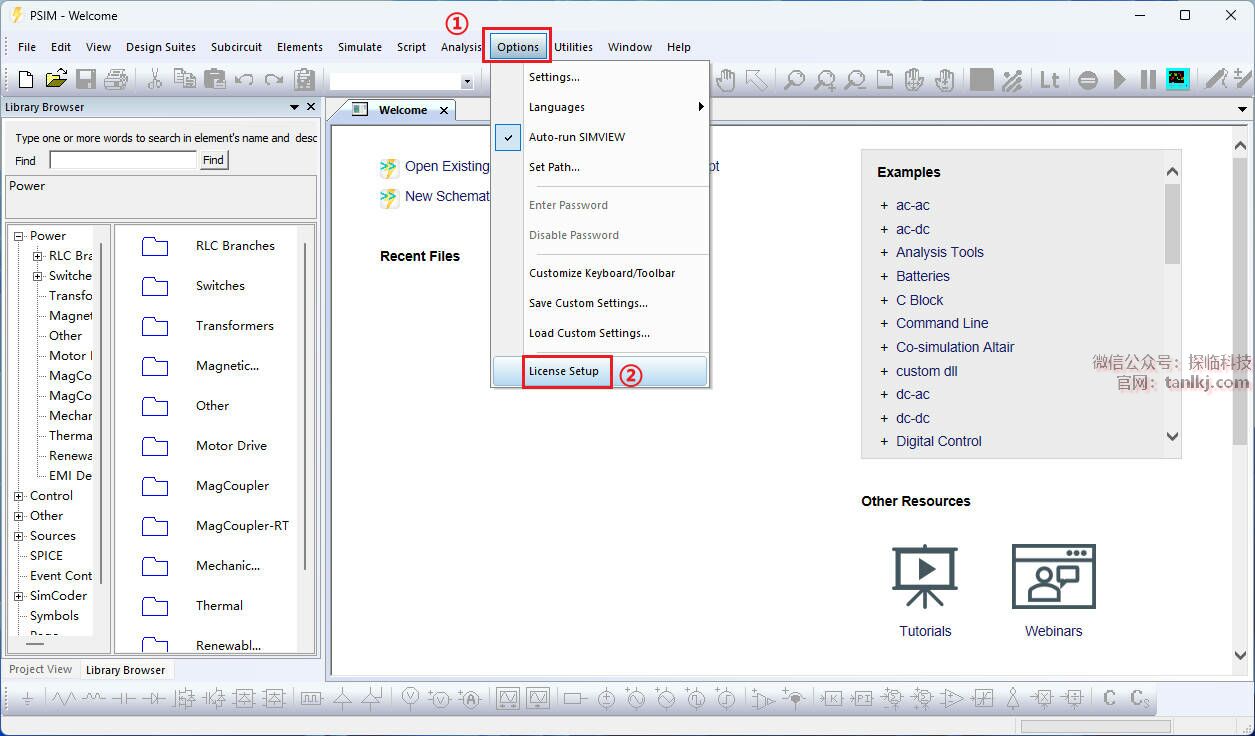Click the Undo arrow icon
1255x736 pixels.
(x=244, y=79)
